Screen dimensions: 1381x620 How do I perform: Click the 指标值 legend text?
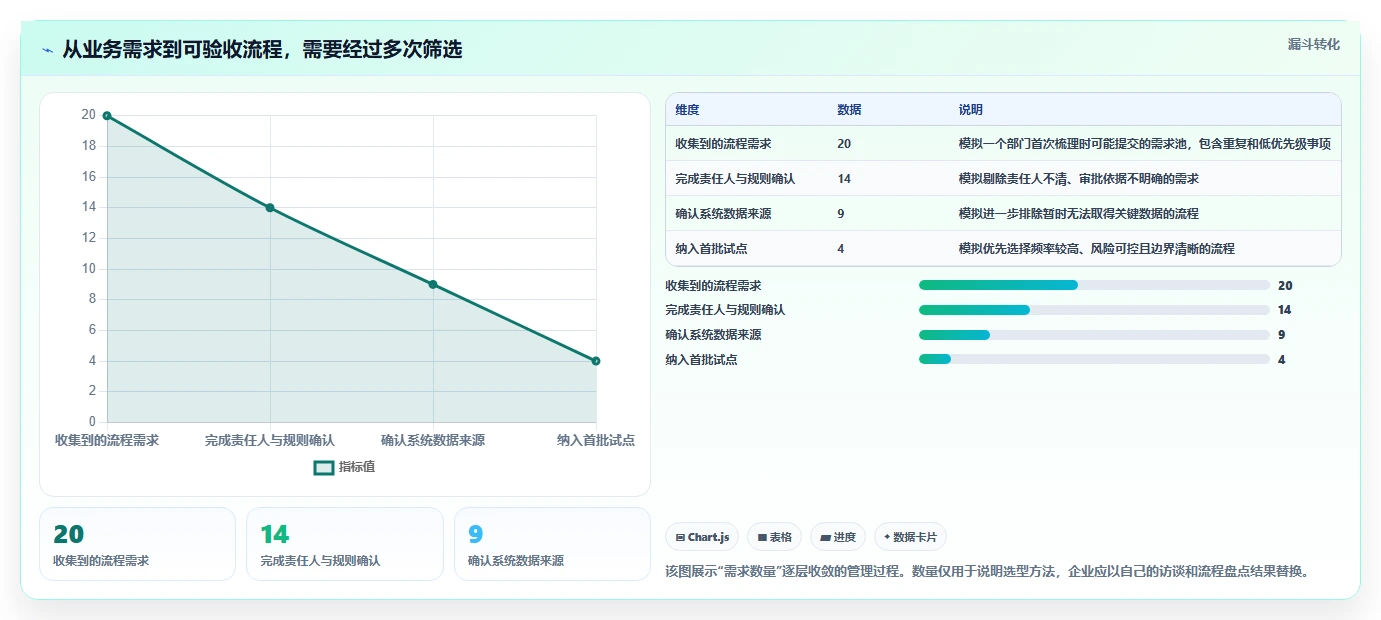point(357,467)
